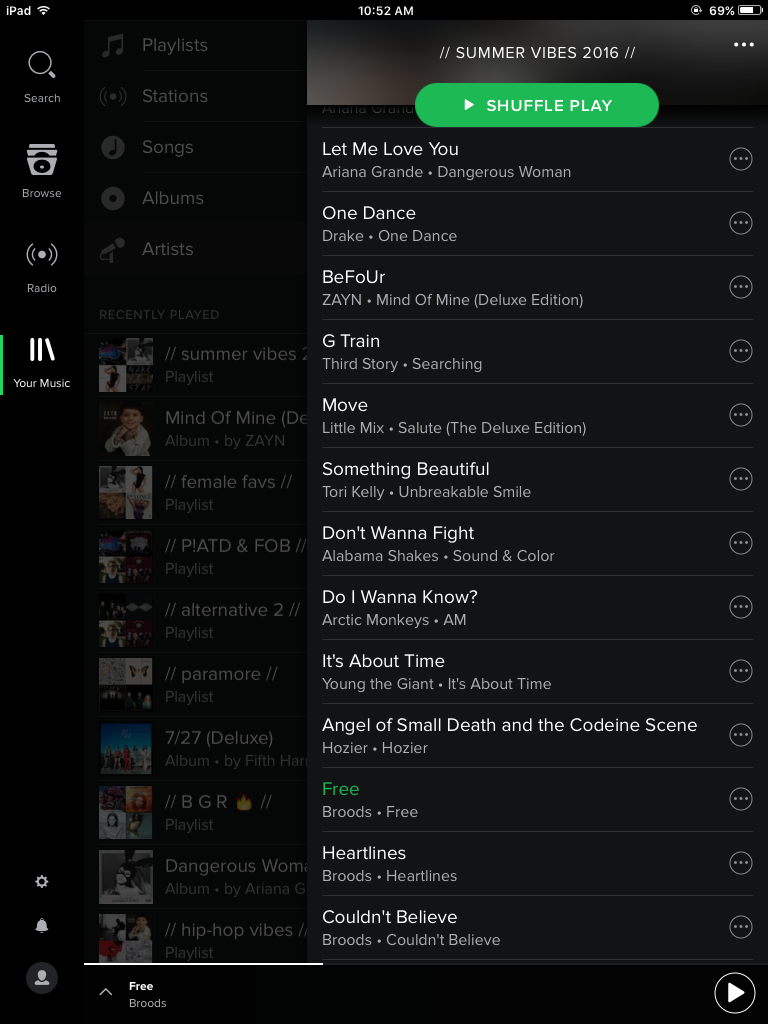
Task: Open the Albums menu item
Action: click(x=195, y=198)
